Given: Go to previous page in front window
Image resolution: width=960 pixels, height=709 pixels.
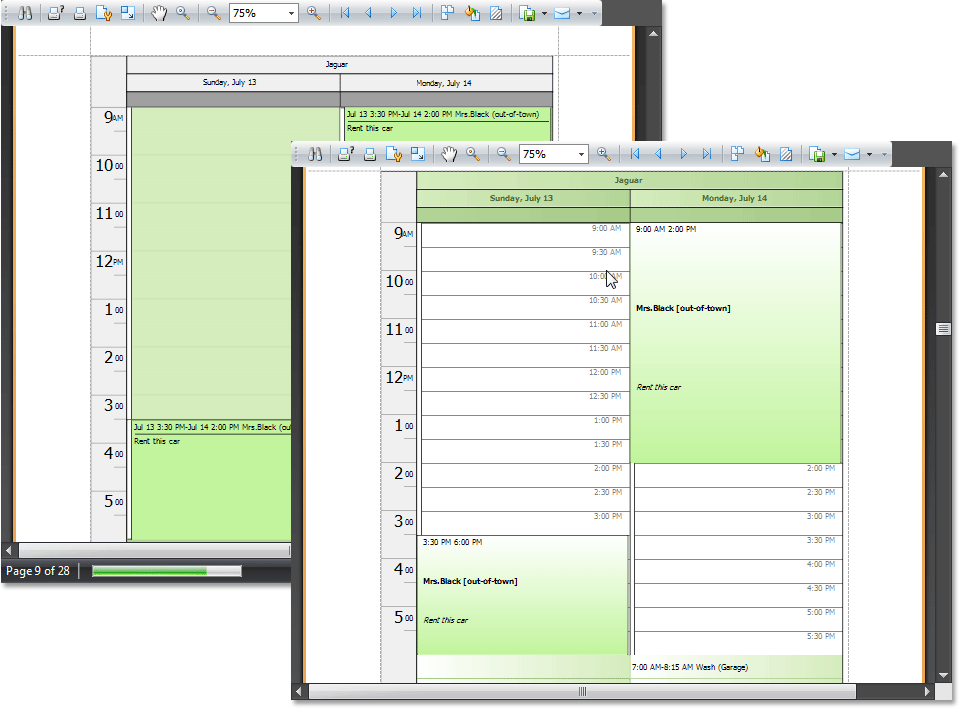Looking at the screenshot, I should [x=659, y=154].
